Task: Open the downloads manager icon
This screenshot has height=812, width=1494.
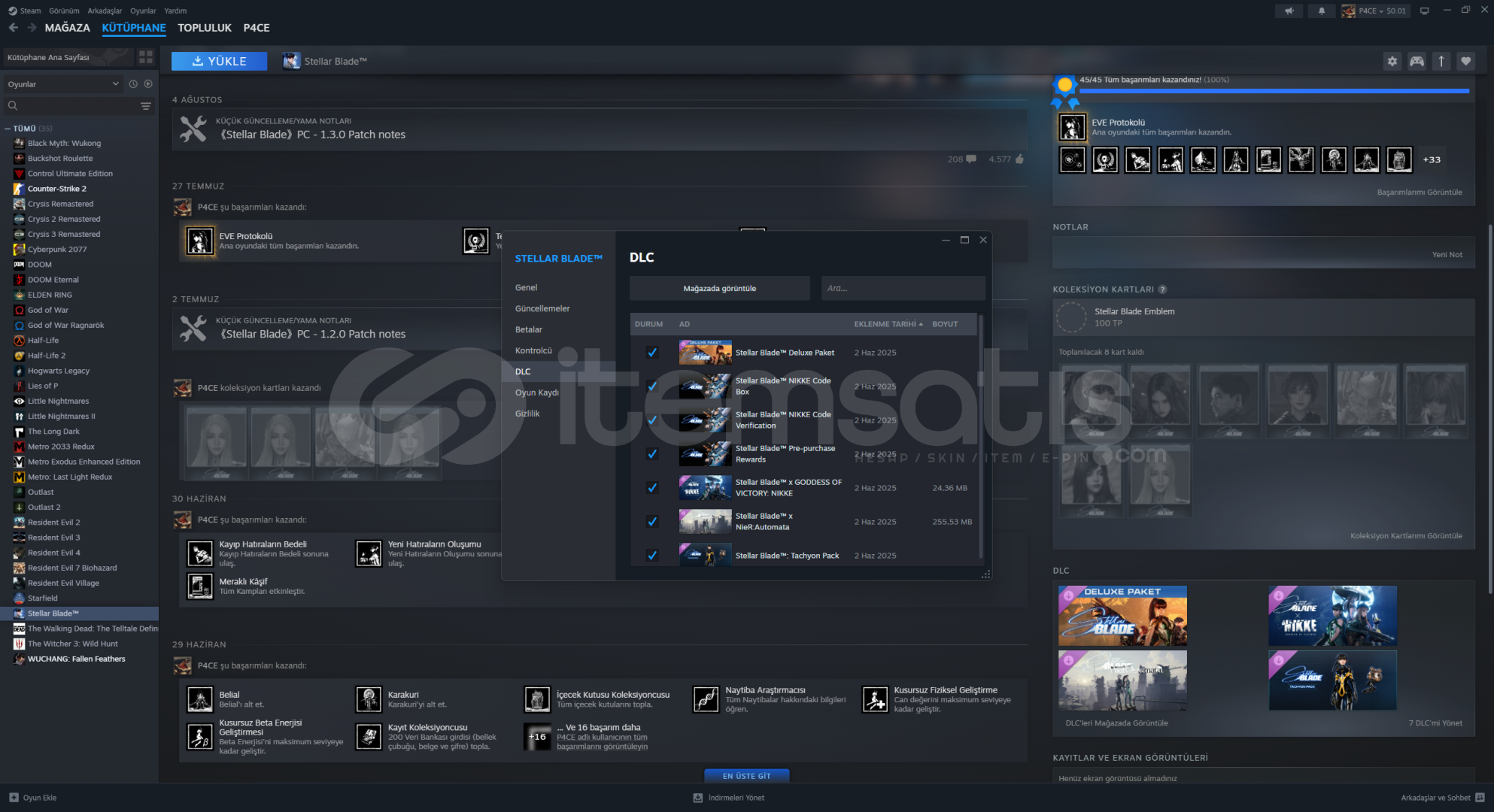Action: click(697, 798)
